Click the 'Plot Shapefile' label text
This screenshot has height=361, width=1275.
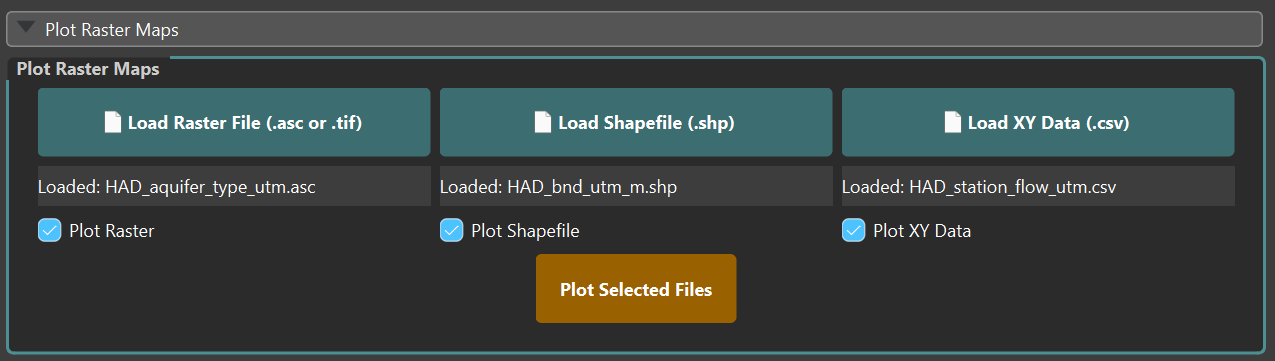point(525,231)
